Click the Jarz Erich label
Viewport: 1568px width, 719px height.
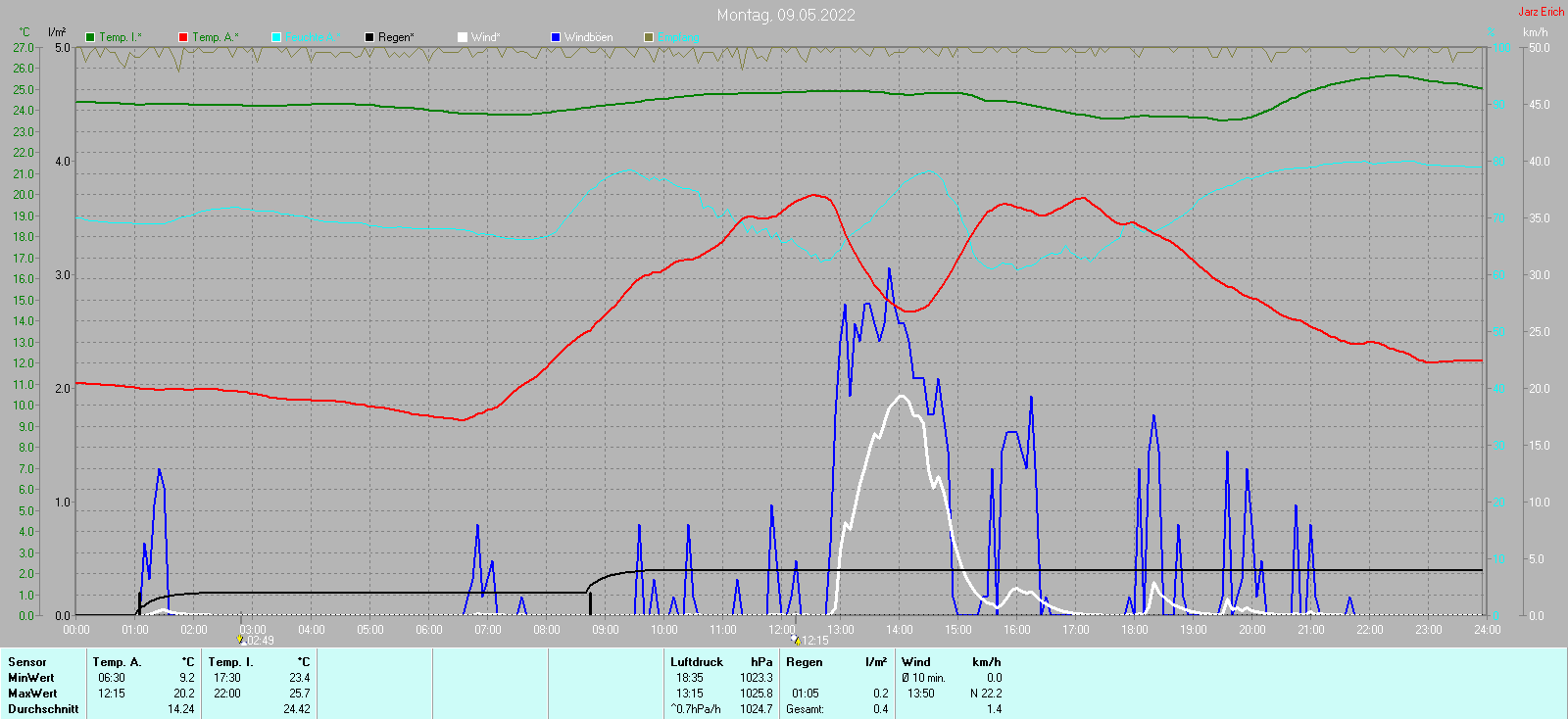tap(1541, 12)
